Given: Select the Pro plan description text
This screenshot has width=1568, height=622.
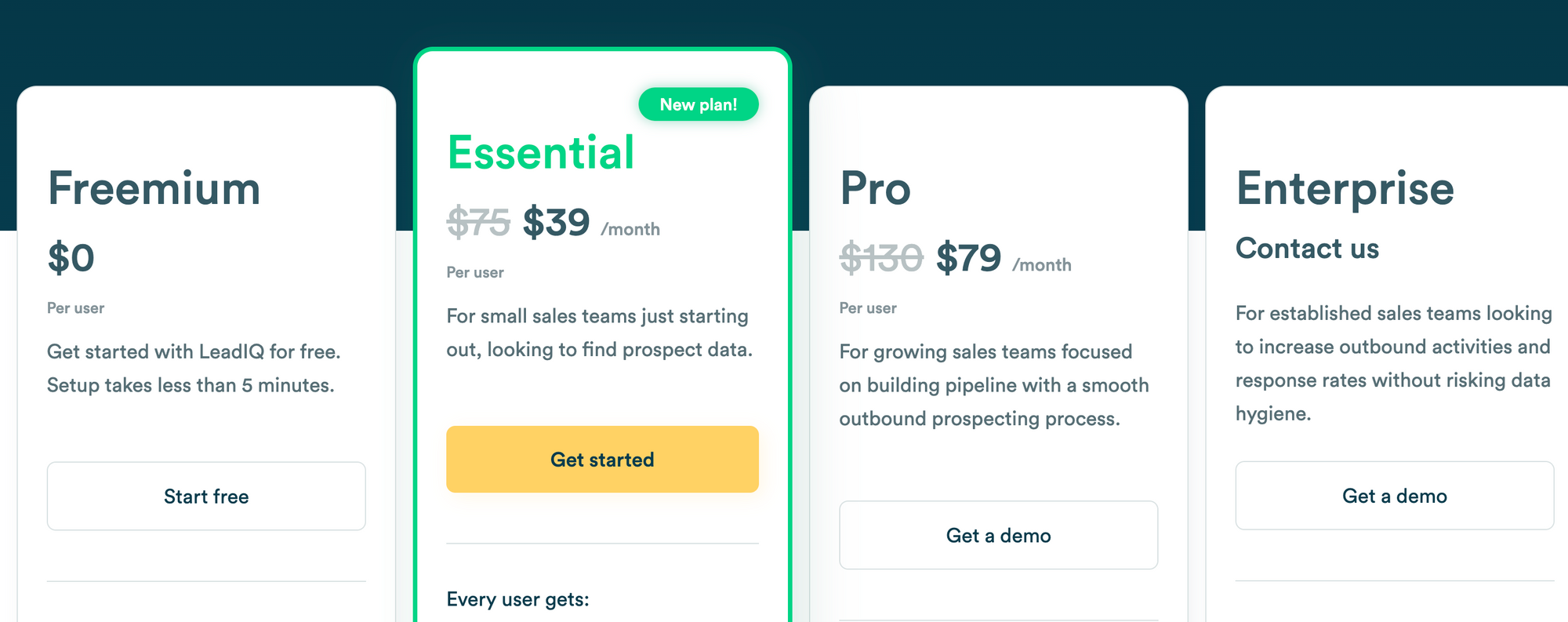Looking at the screenshot, I should click(993, 385).
